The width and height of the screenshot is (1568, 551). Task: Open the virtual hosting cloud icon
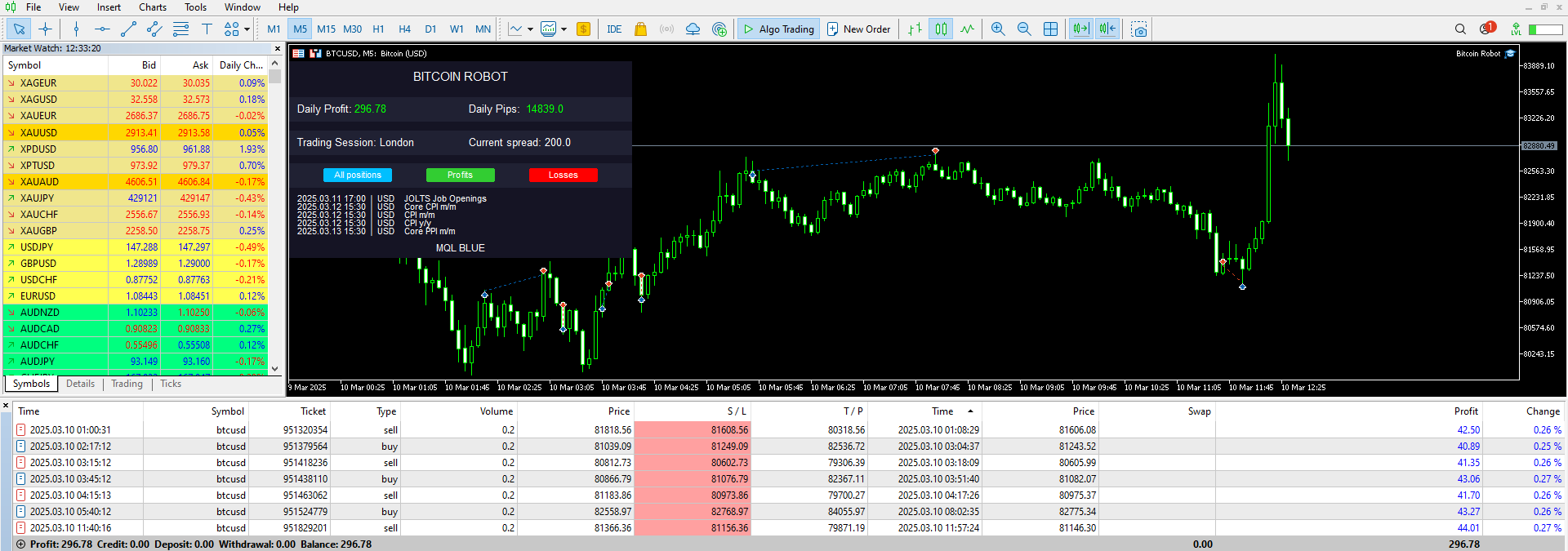[x=693, y=29]
